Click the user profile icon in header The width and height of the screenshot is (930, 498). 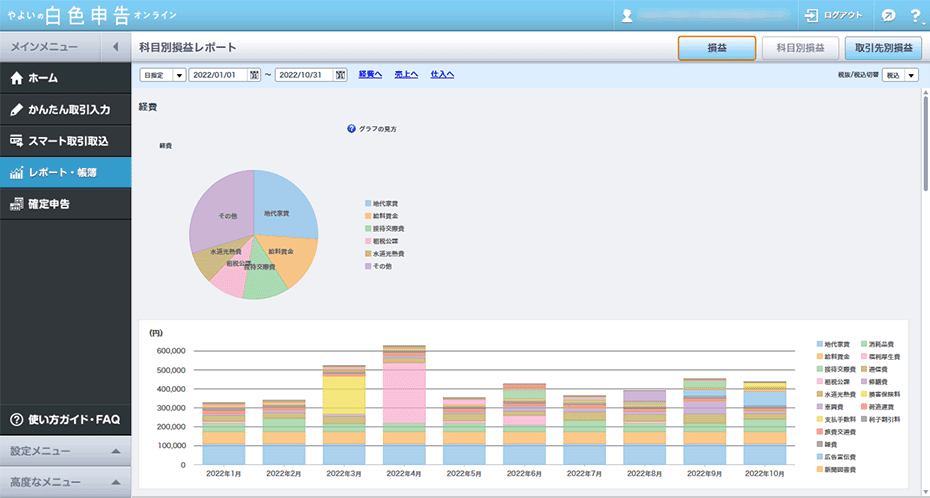627,16
